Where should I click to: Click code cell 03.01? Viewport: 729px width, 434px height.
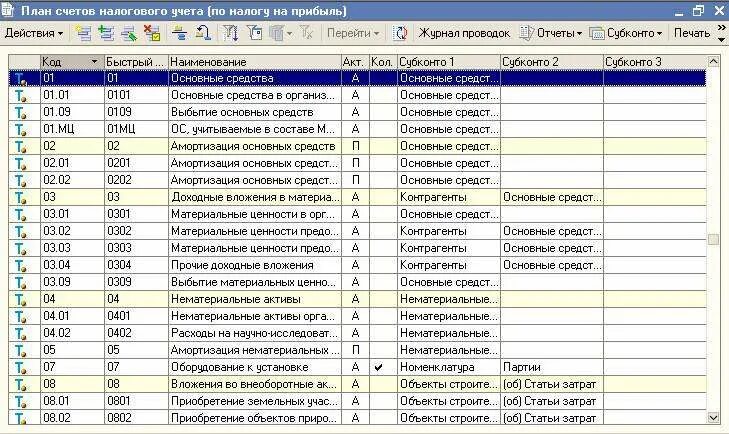pos(73,214)
